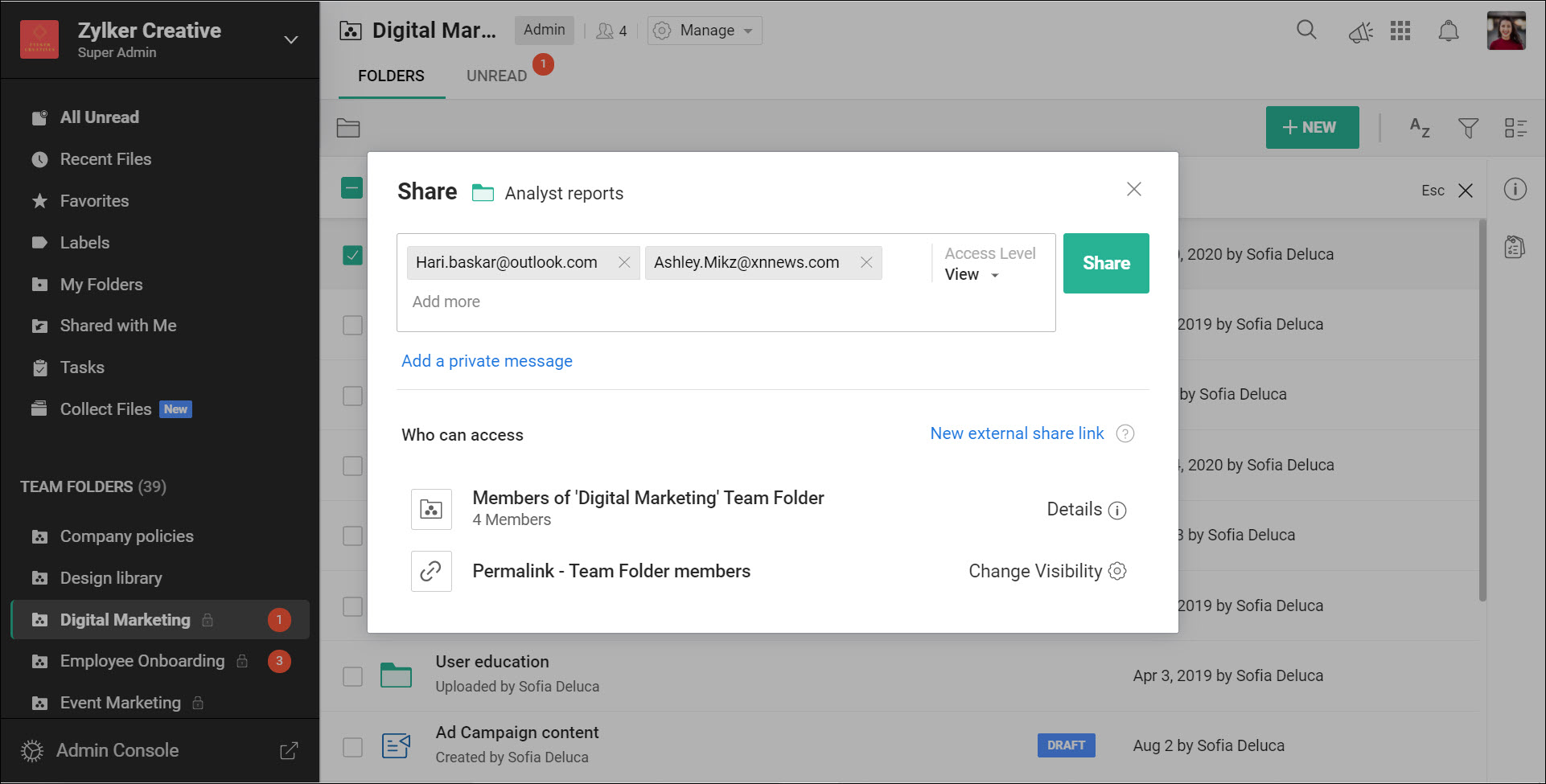Open the Admin Console

click(117, 749)
